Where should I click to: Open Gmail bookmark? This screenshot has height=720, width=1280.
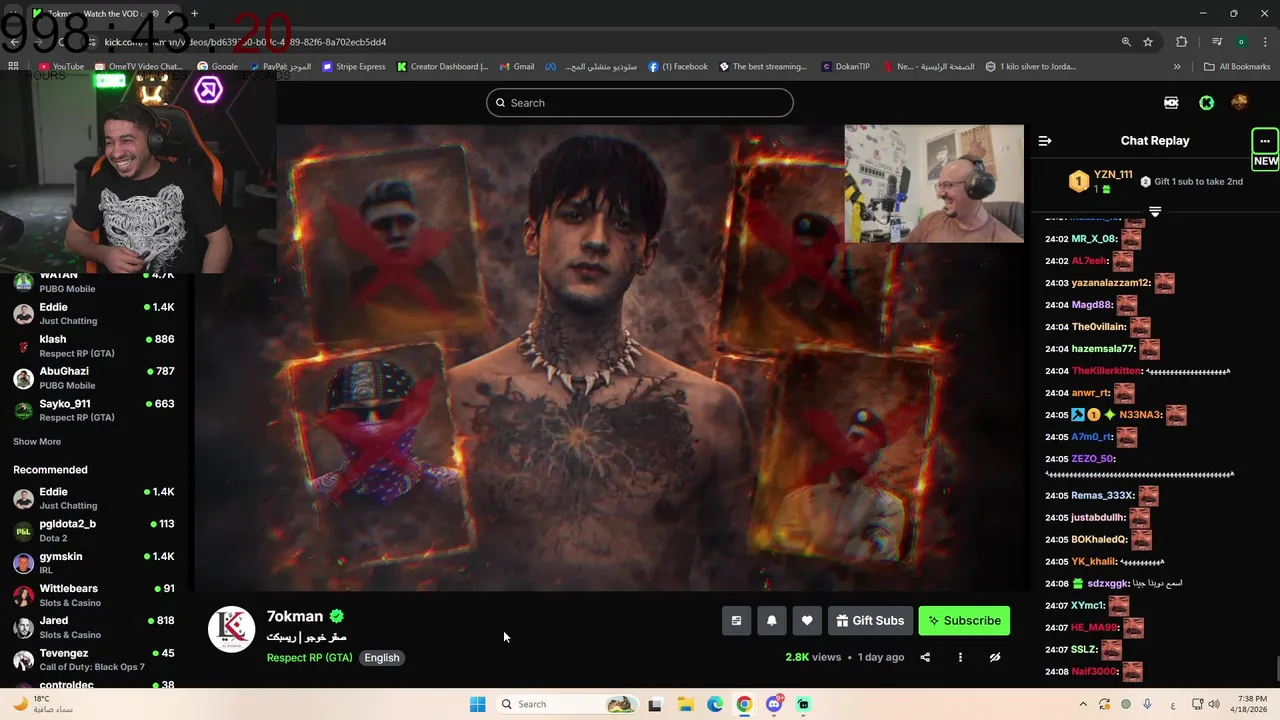click(517, 67)
